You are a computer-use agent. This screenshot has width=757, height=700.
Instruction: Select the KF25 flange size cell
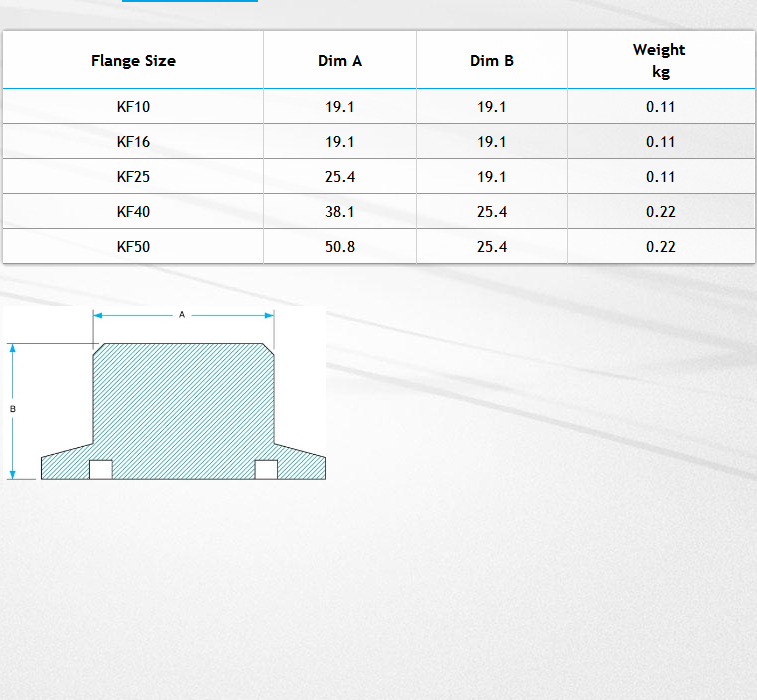[x=133, y=176]
